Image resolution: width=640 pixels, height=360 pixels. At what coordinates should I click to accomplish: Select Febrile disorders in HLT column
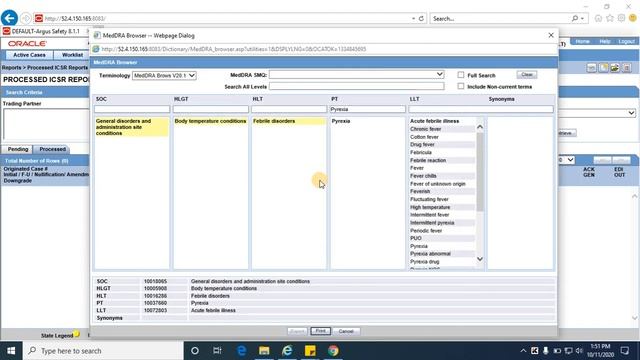coord(274,121)
